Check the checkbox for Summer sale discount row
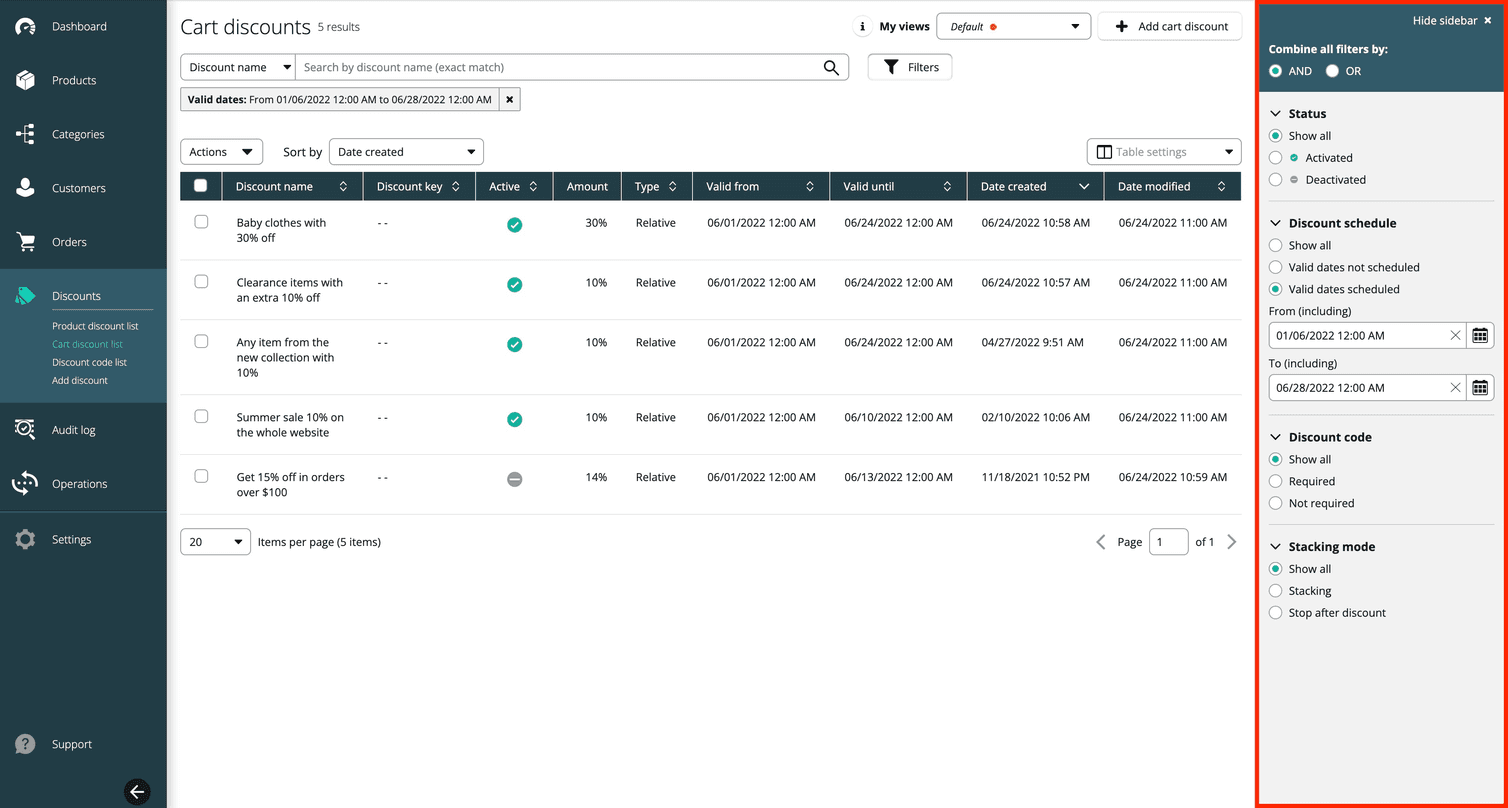1508x808 pixels. [200, 419]
